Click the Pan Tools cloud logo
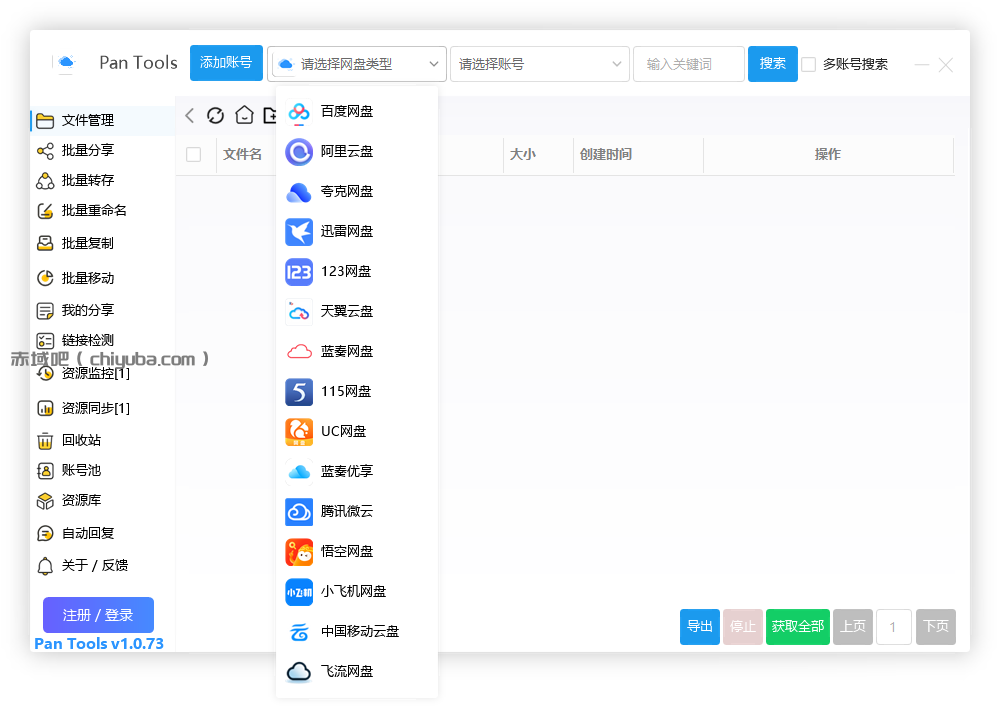1000x721 pixels. [x=66, y=62]
